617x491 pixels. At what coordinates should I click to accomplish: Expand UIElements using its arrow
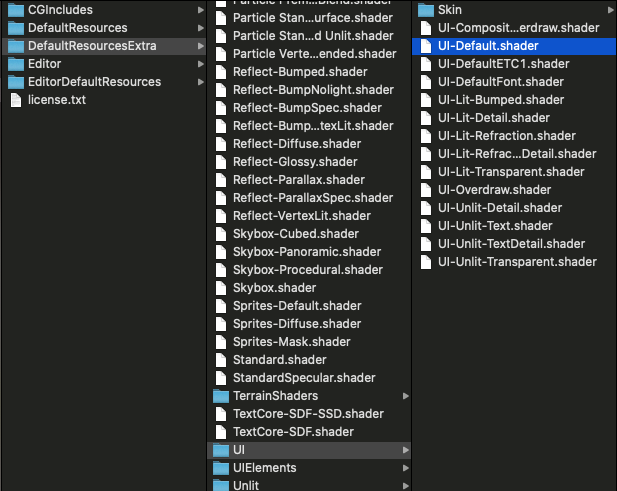406,468
